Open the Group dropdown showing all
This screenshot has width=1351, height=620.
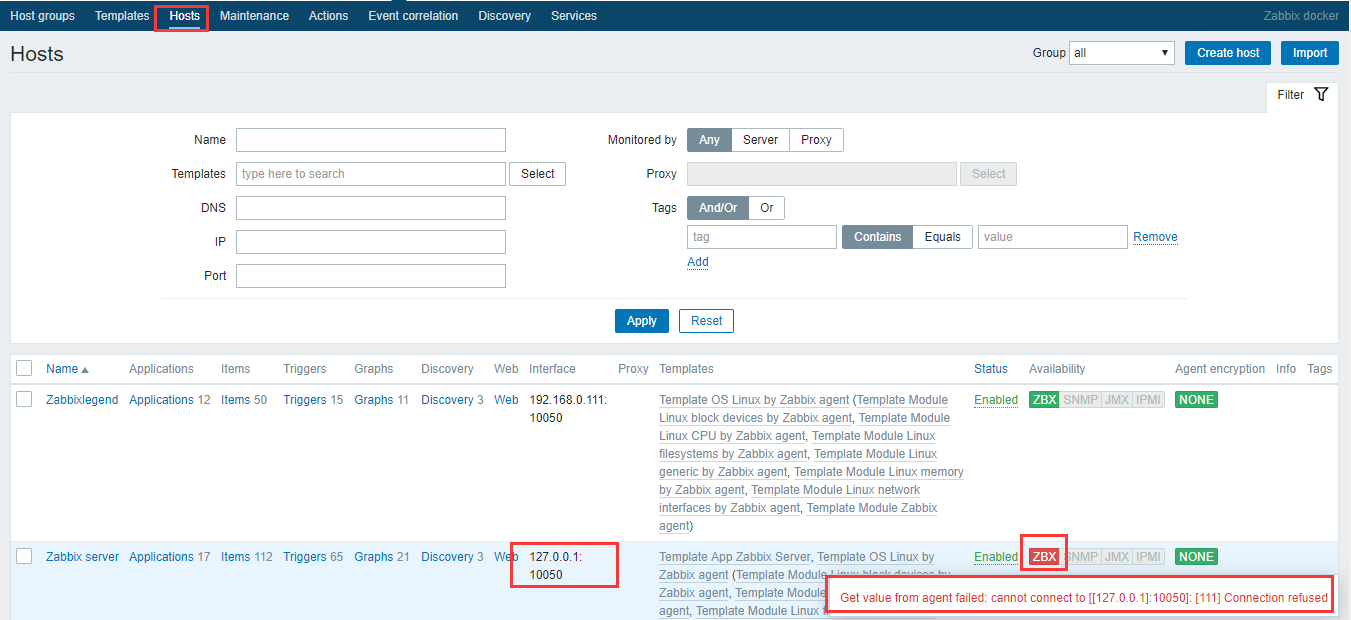point(1121,52)
